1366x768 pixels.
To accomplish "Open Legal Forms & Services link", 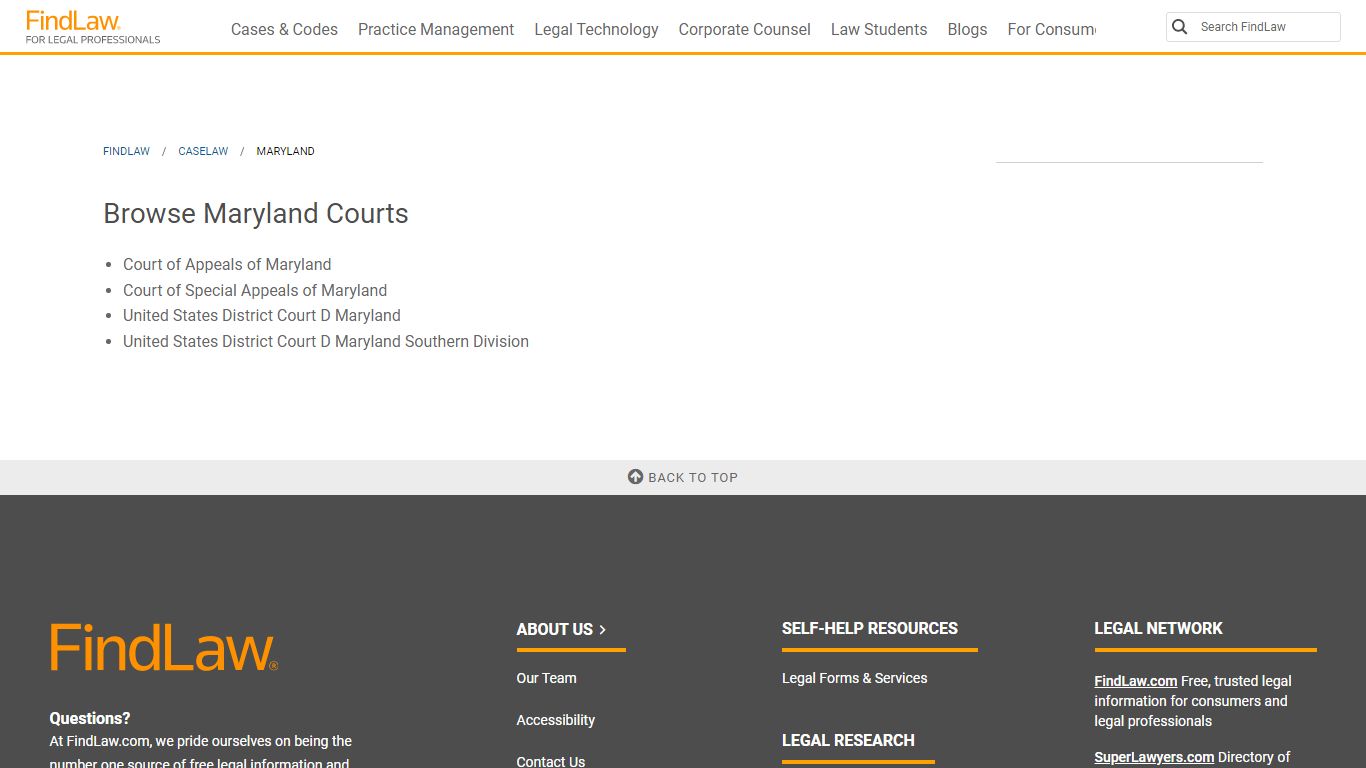I will pos(854,678).
